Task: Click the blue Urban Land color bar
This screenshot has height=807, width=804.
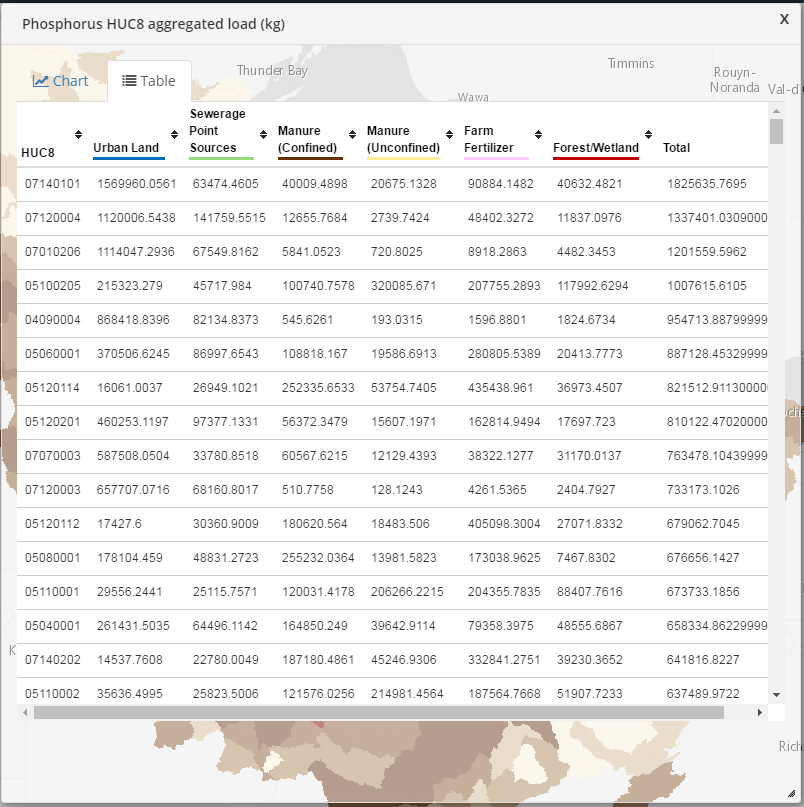Action: (129, 158)
